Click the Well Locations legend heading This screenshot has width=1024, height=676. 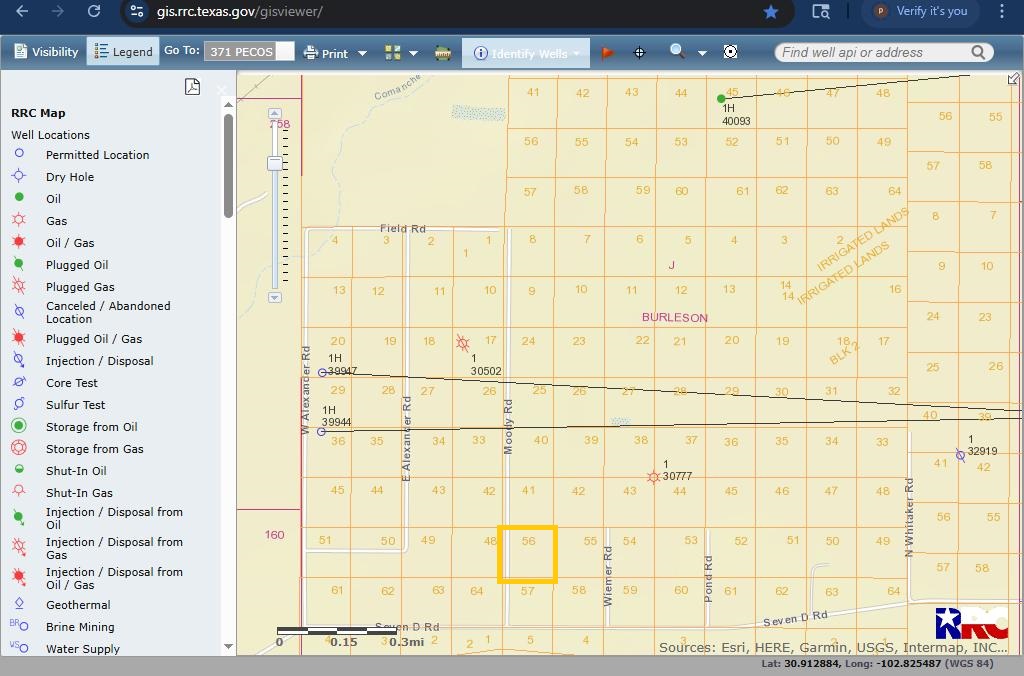pyautogui.click(x=50, y=135)
